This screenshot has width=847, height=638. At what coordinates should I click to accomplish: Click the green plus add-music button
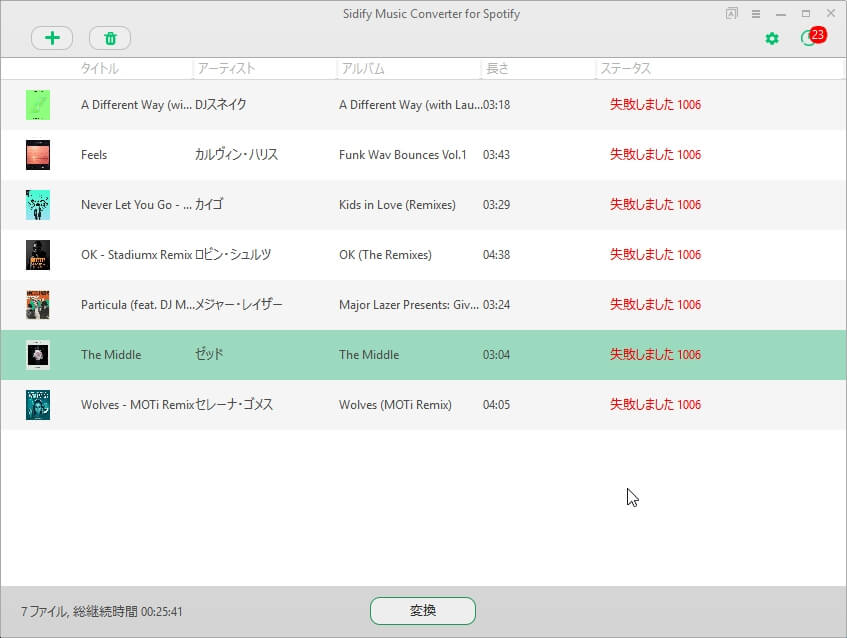pyautogui.click(x=52, y=38)
